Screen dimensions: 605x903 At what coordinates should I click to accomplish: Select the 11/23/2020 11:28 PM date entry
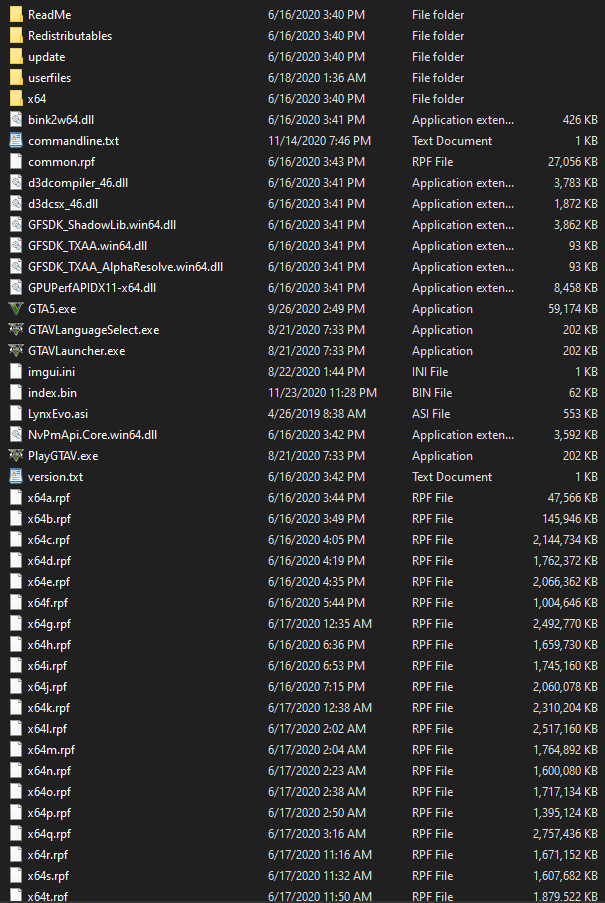[x=322, y=393]
